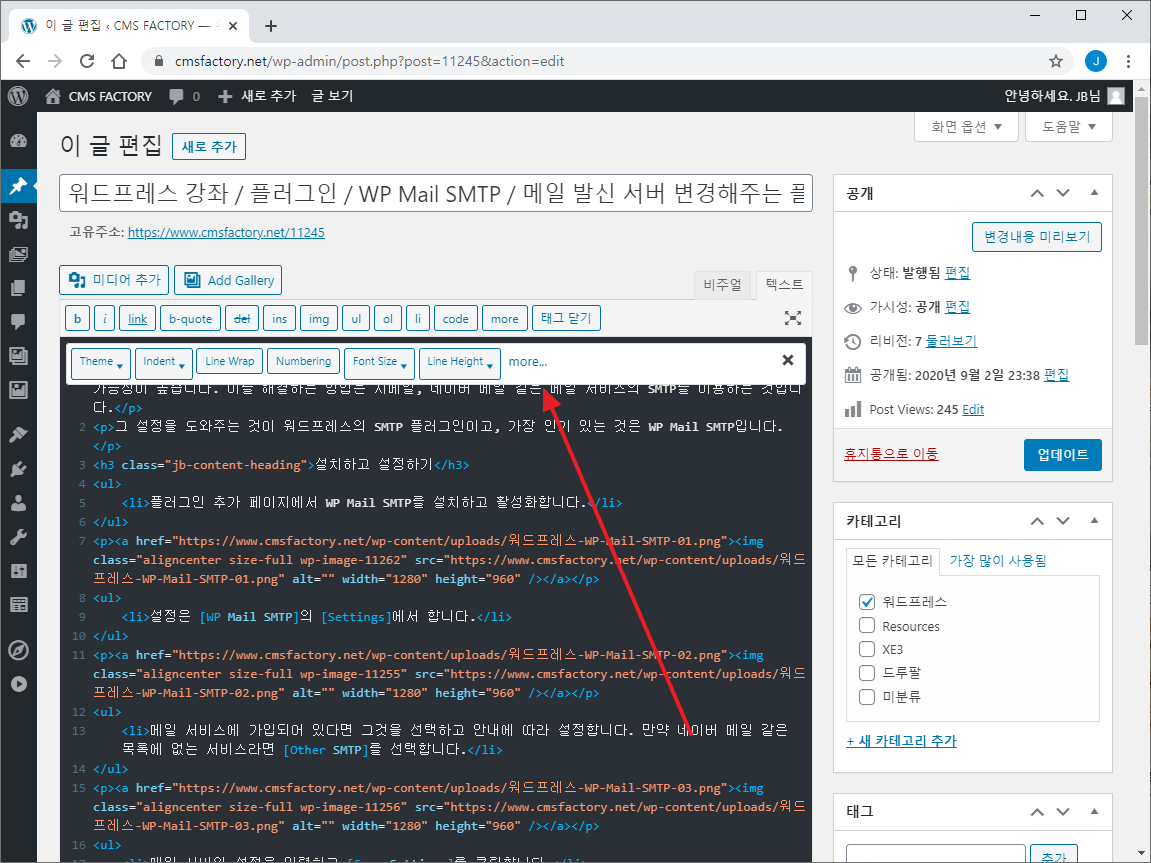Collapse the 태그 panel with triangle toggle
This screenshot has height=863, width=1151.
pyautogui.click(x=1094, y=812)
